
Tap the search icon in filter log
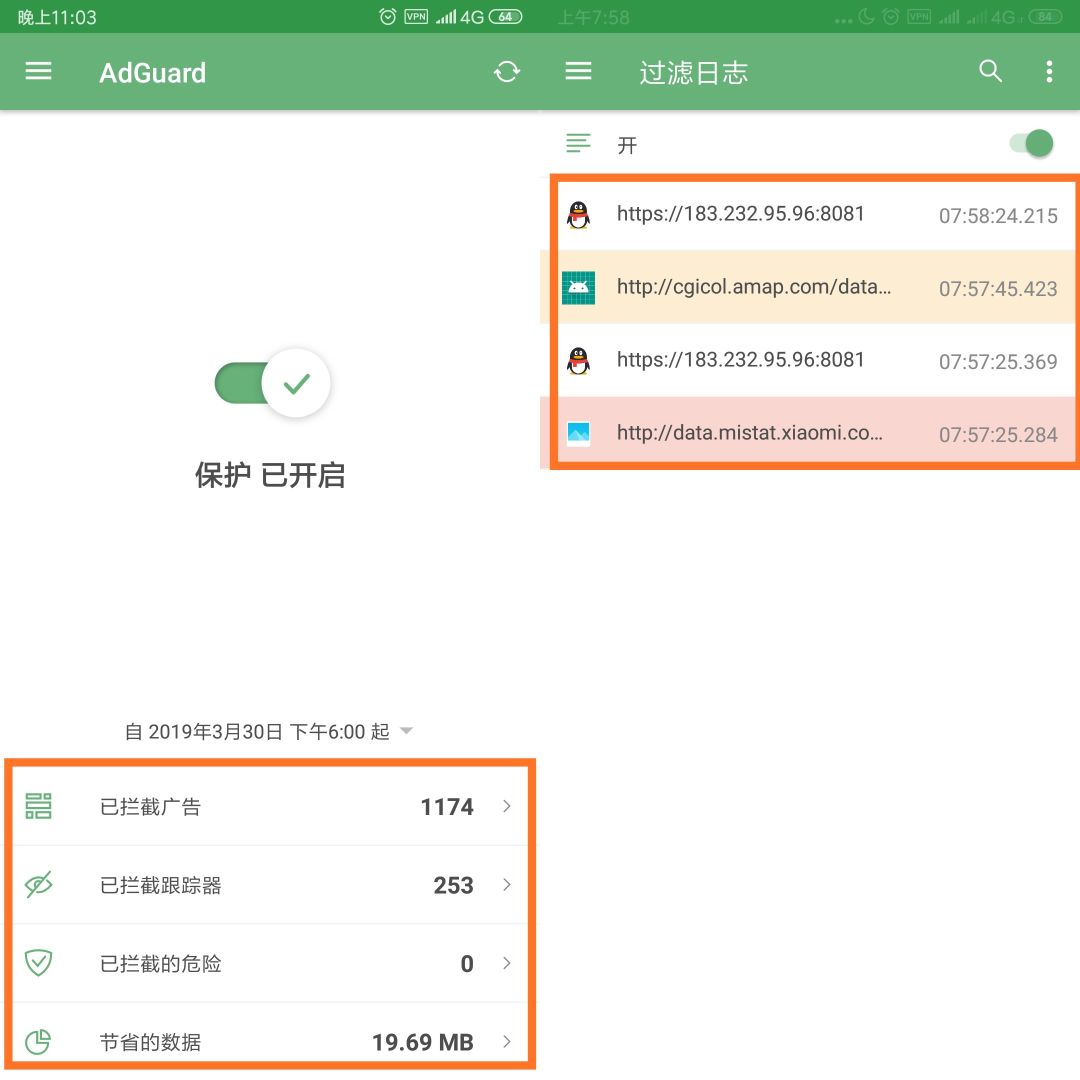pos(990,71)
